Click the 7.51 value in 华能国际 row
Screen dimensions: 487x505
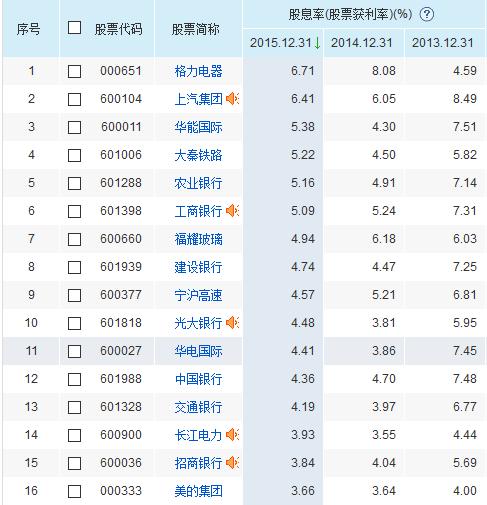pyautogui.click(x=465, y=127)
